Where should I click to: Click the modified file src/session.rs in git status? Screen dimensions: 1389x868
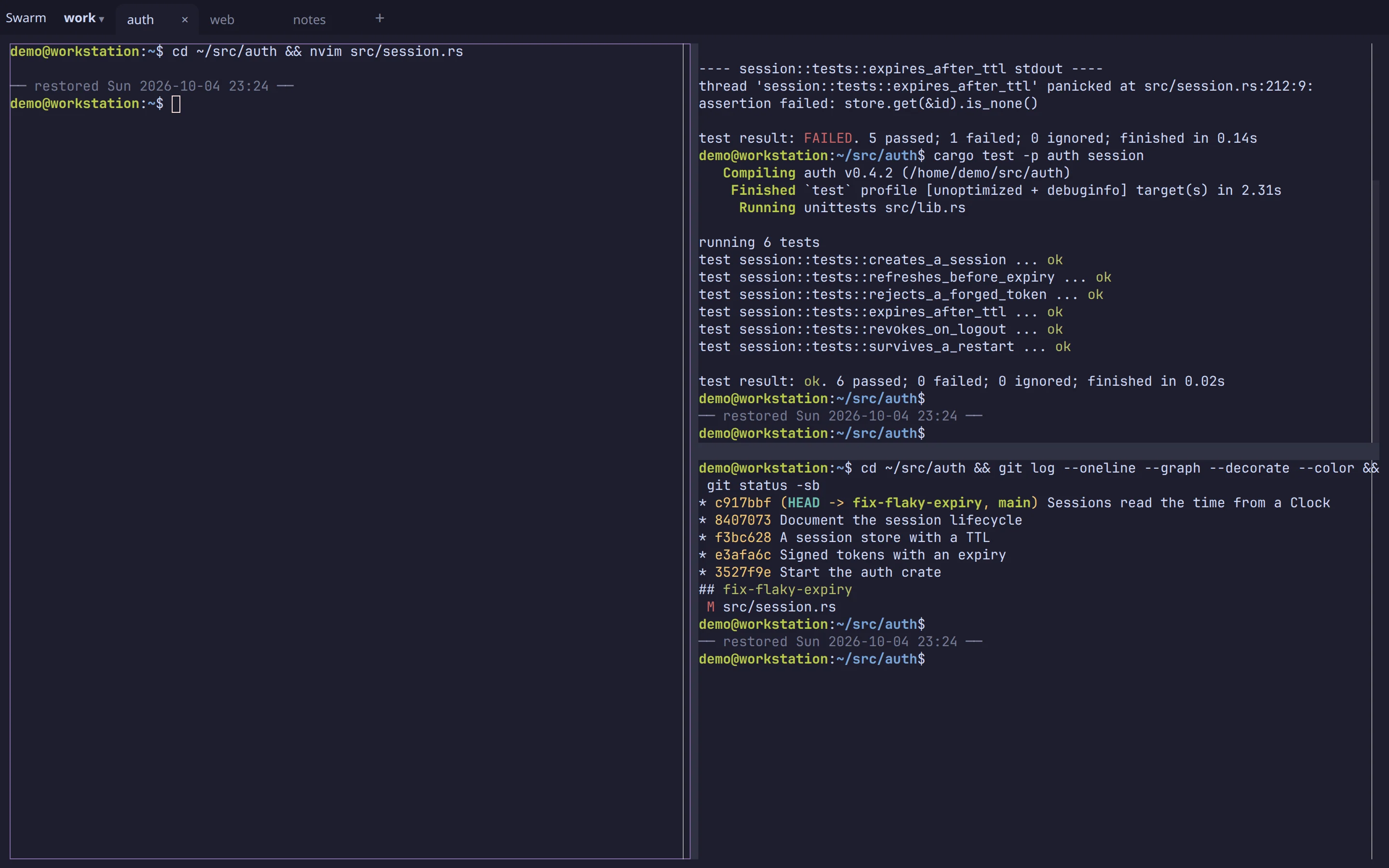(x=779, y=607)
